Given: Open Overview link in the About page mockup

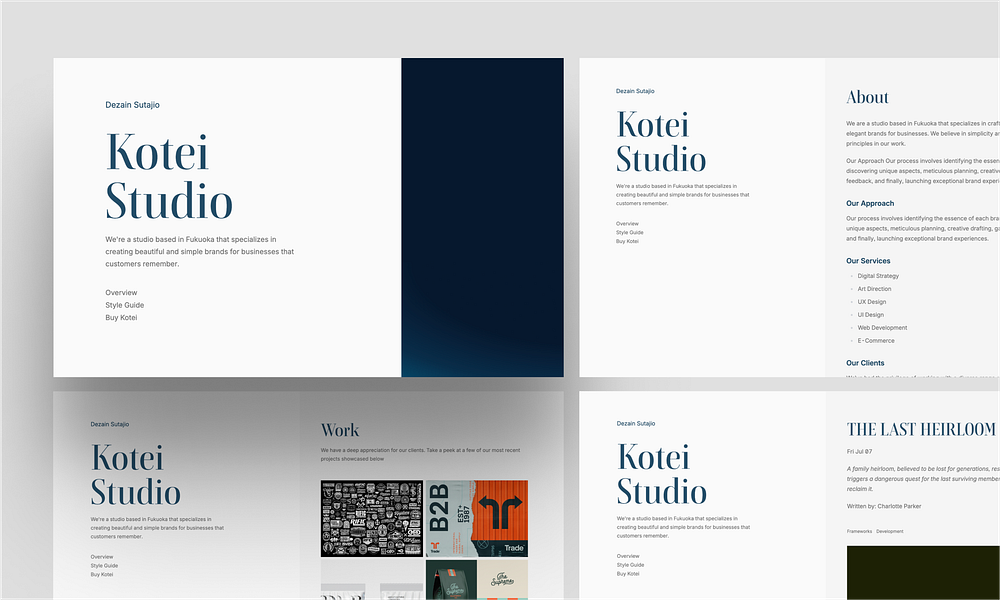Looking at the screenshot, I should click(627, 224).
